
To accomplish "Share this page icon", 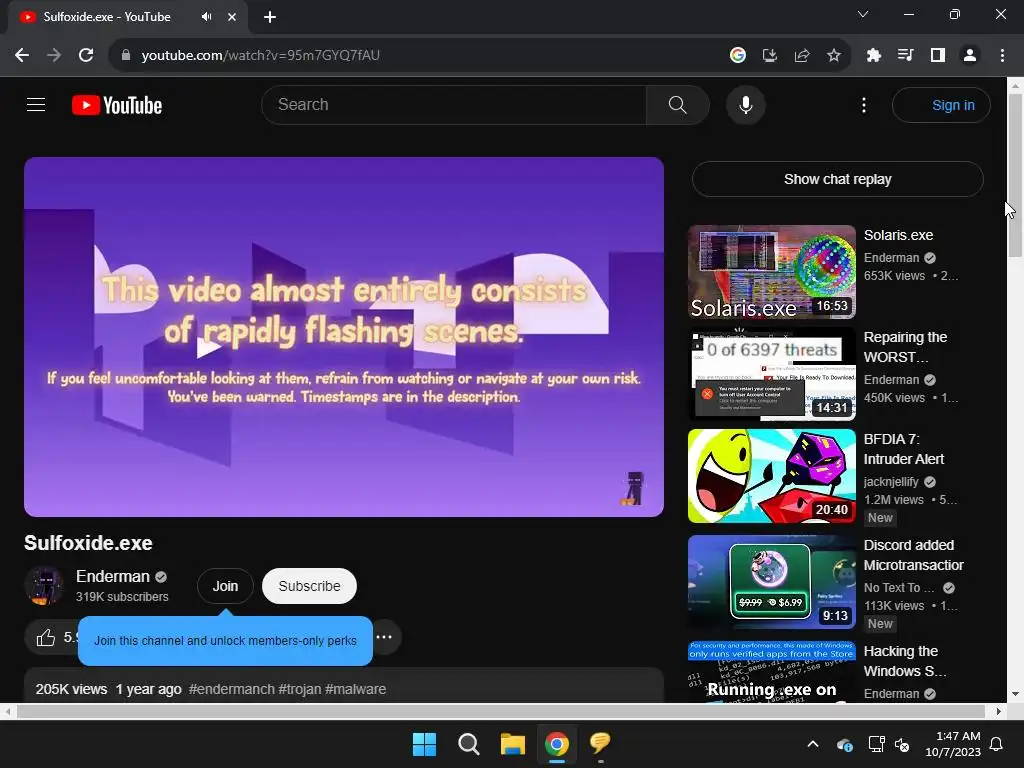I will point(801,55).
